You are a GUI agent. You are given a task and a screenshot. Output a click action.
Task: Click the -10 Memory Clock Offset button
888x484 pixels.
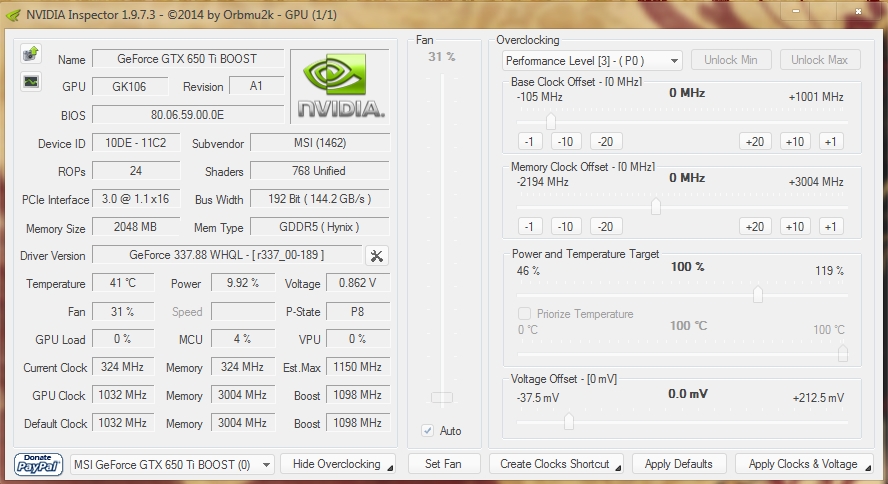pos(565,226)
